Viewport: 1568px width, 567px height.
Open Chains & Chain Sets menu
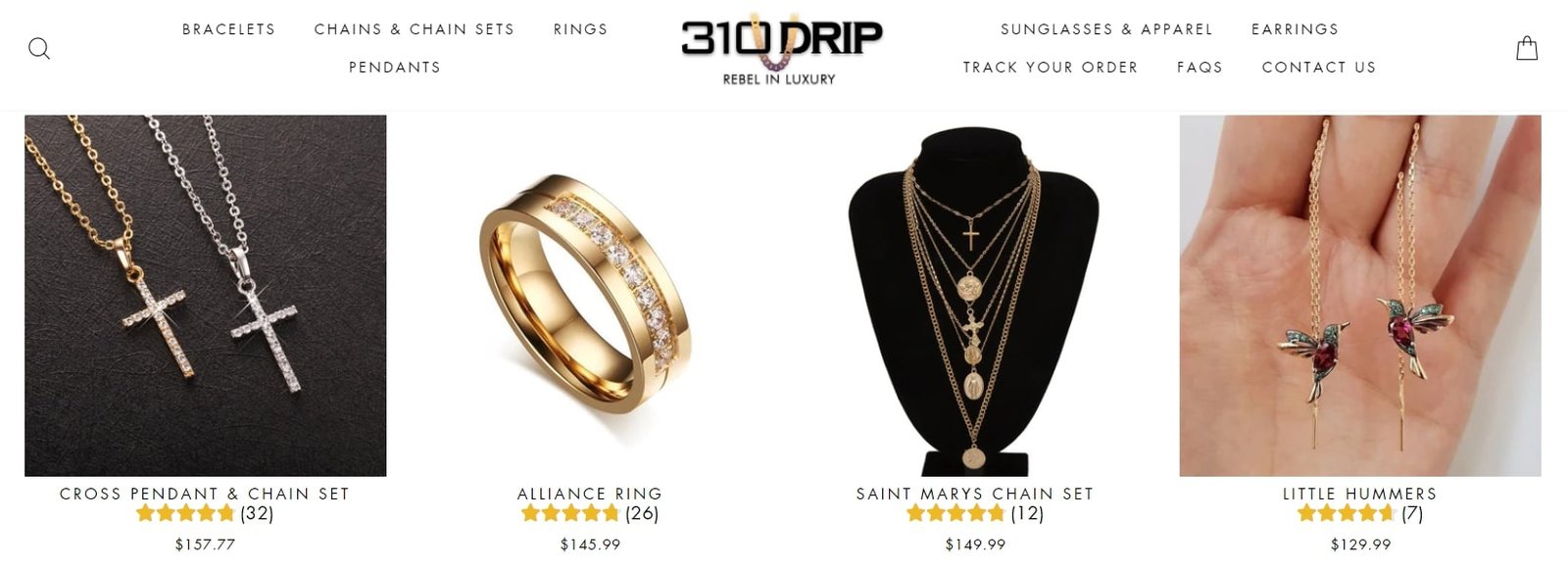pos(415,29)
